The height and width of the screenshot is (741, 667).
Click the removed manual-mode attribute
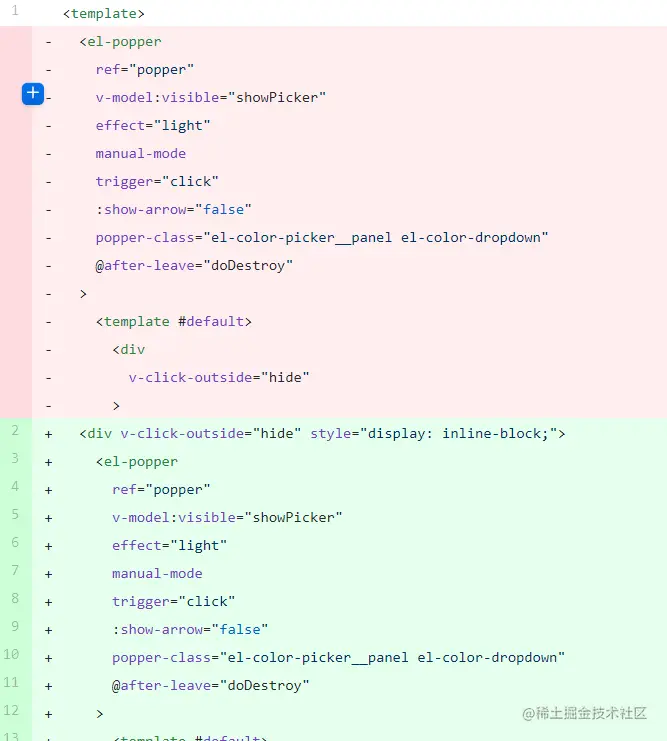[141, 154]
